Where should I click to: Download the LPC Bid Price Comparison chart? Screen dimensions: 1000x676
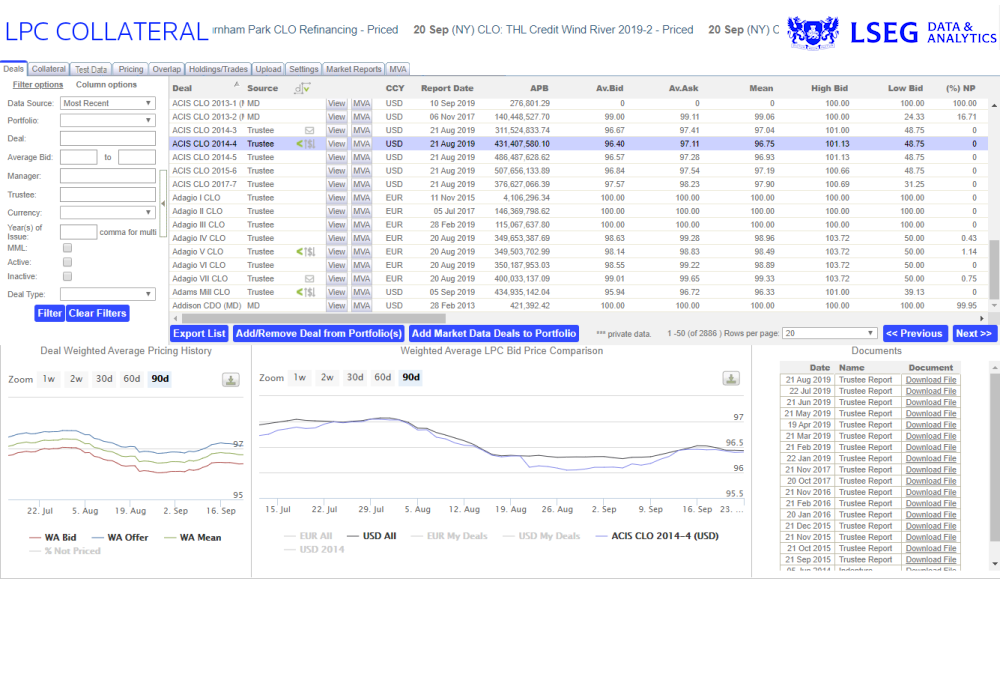tap(731, 378)
